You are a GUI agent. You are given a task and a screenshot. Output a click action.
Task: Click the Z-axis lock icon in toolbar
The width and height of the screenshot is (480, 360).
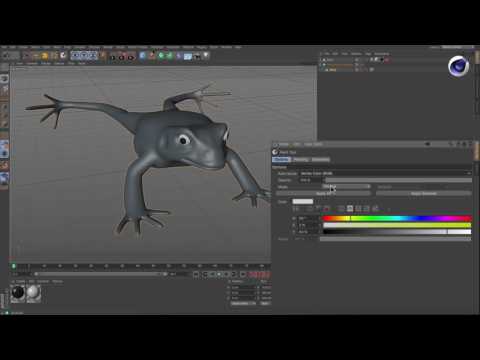(x=93, y=56)
